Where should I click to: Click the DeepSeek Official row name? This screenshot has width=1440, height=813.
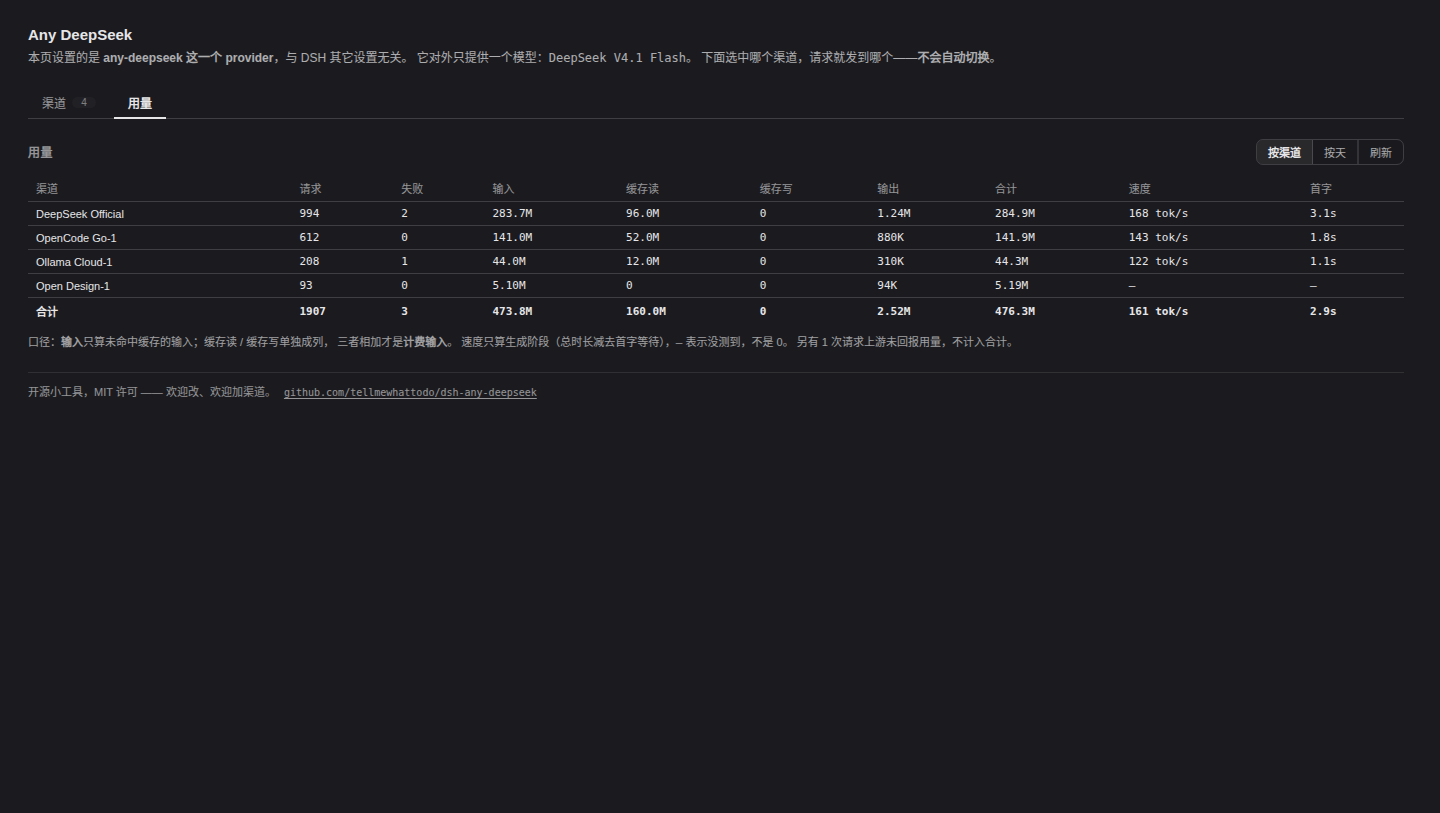click(x=80, y=214)
